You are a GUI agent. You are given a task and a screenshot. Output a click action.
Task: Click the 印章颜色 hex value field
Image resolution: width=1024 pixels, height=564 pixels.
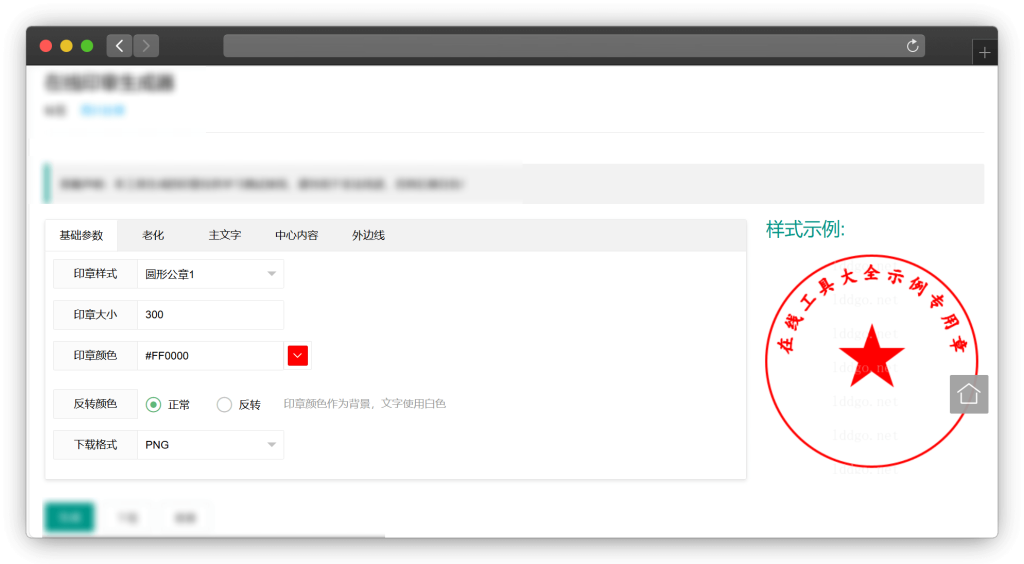tap(210, 356)
